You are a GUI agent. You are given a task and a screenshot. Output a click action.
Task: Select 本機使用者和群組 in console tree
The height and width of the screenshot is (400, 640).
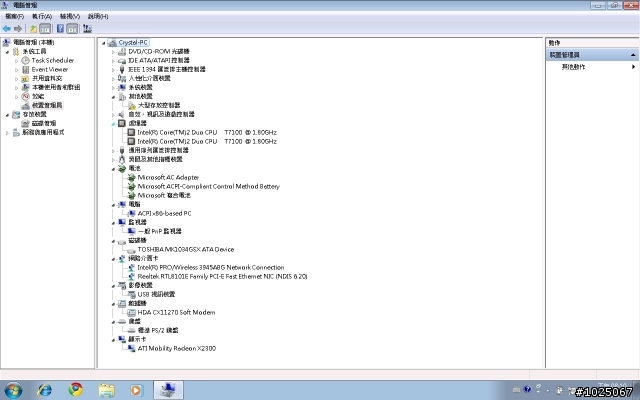click(56, 87)
